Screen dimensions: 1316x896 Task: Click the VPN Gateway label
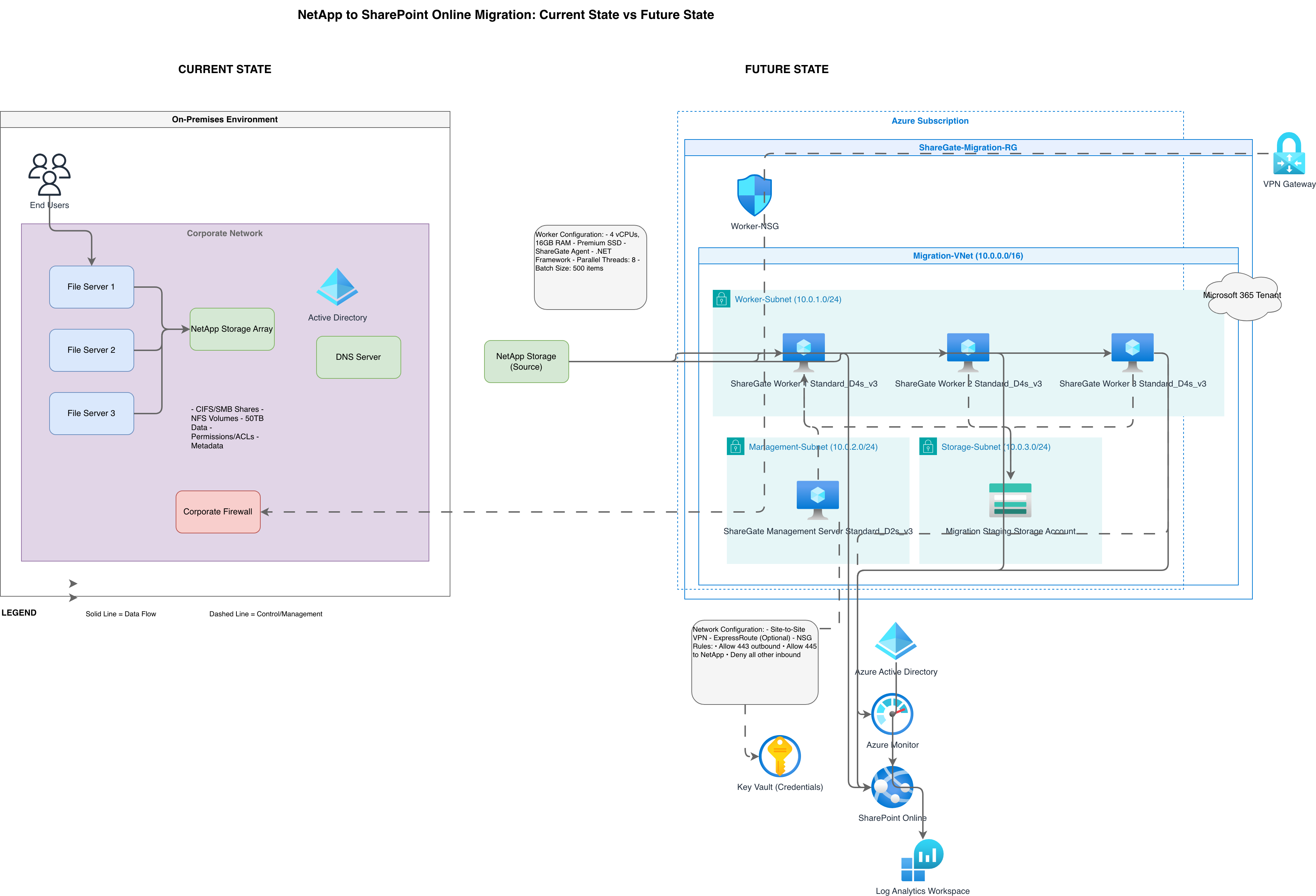tap(1289, 184)
